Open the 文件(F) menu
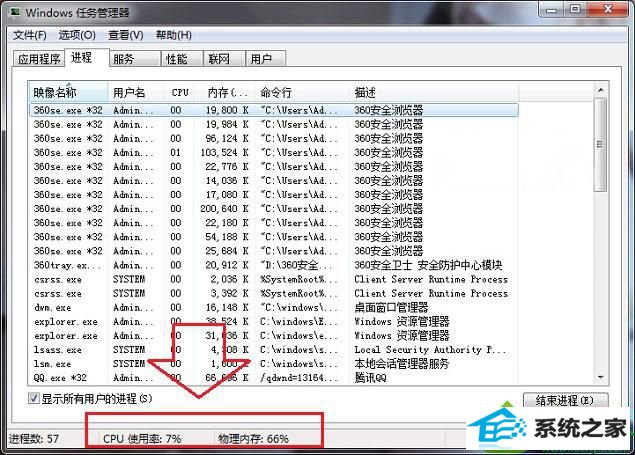The height and width of the screenshot is (455, 635). 30,35
